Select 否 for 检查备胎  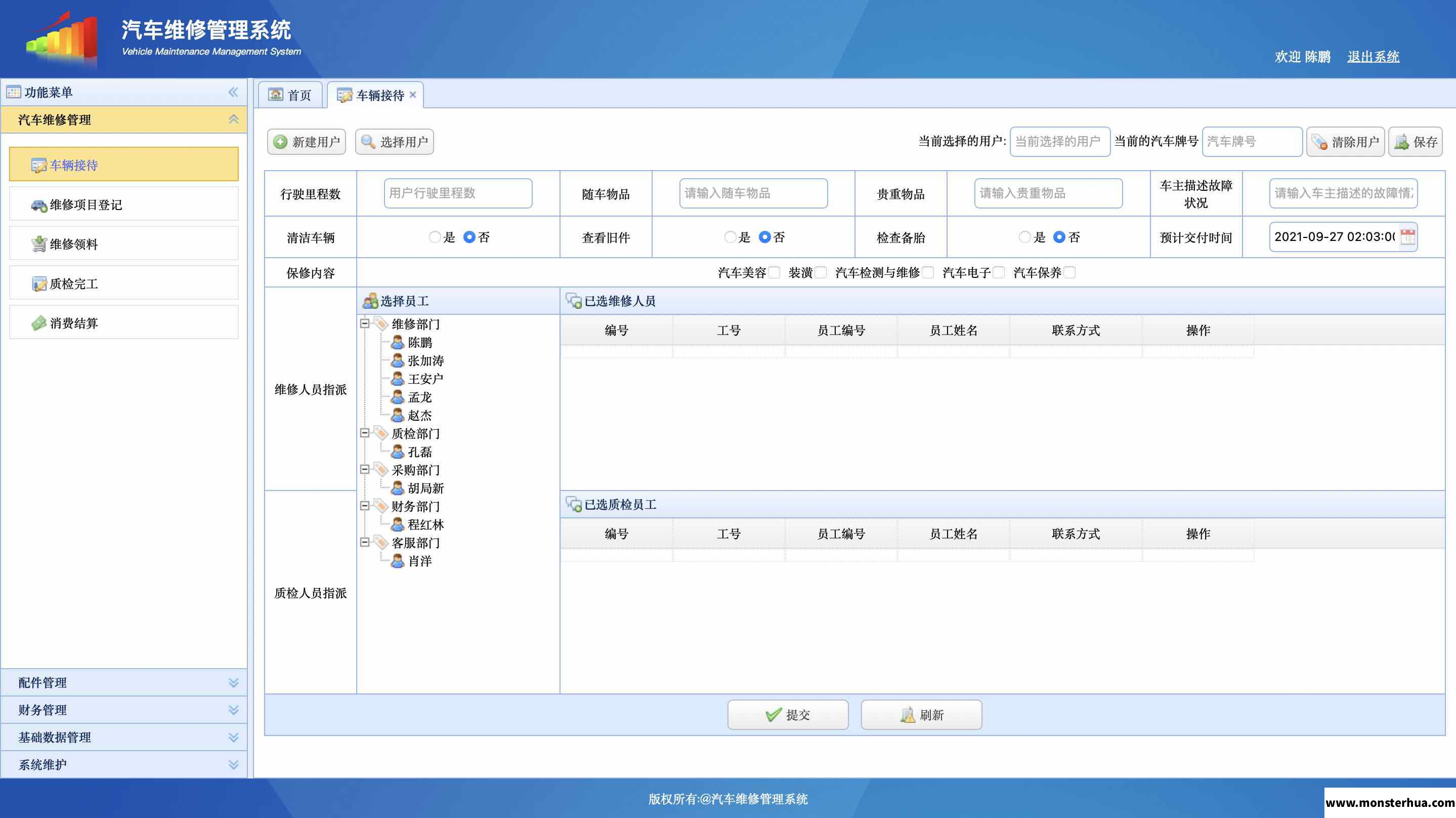pos(1059,237)
